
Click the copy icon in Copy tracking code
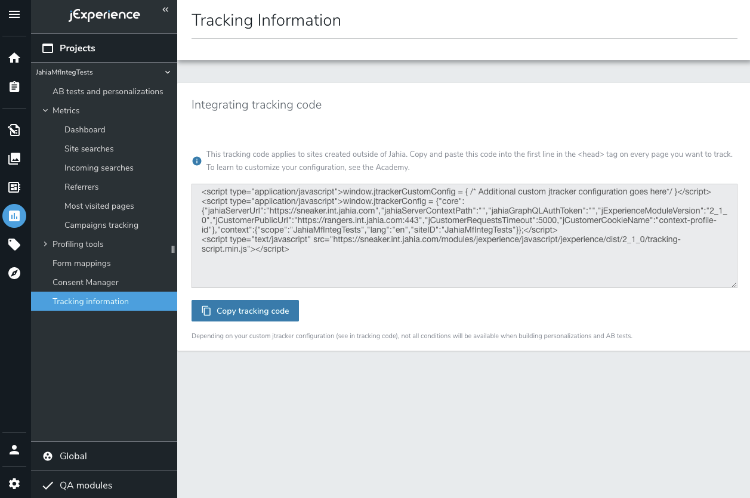tap(206, 311)
